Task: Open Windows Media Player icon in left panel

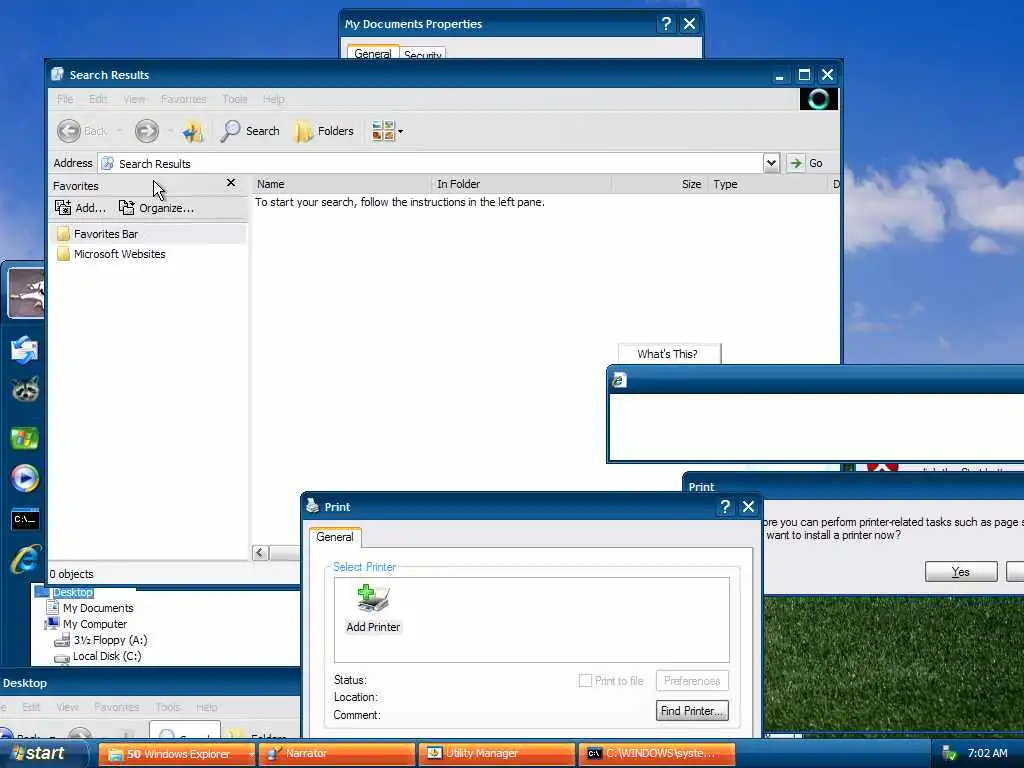Action: pos(25,478)
